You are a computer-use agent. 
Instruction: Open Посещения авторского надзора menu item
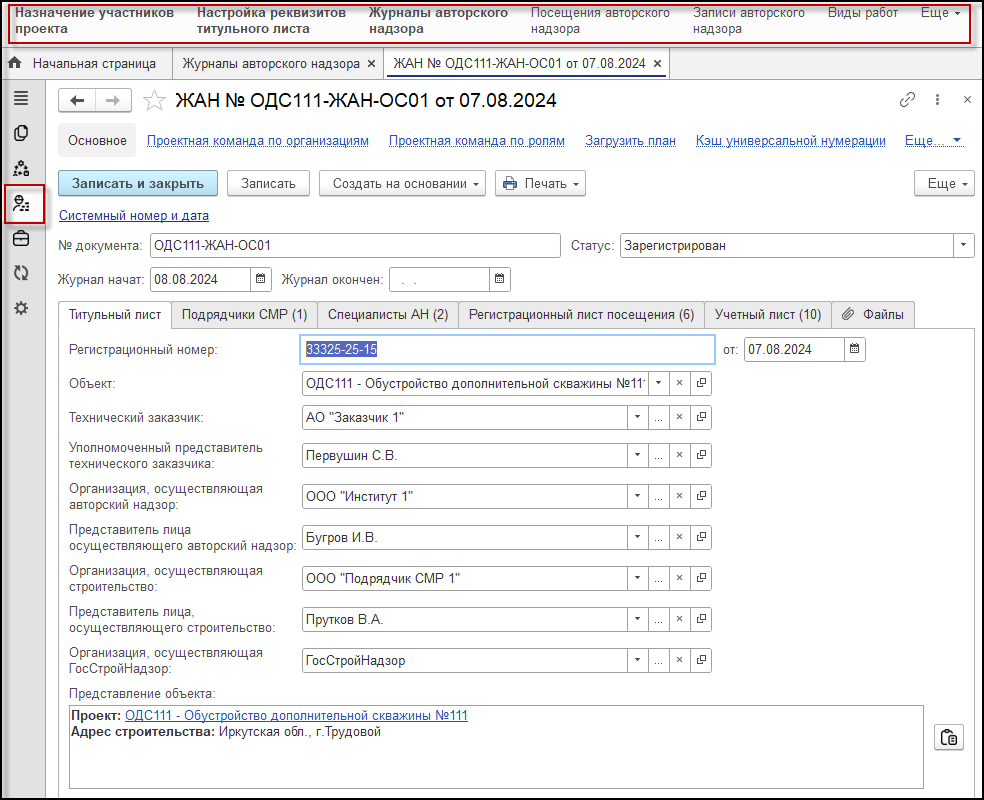600,21
